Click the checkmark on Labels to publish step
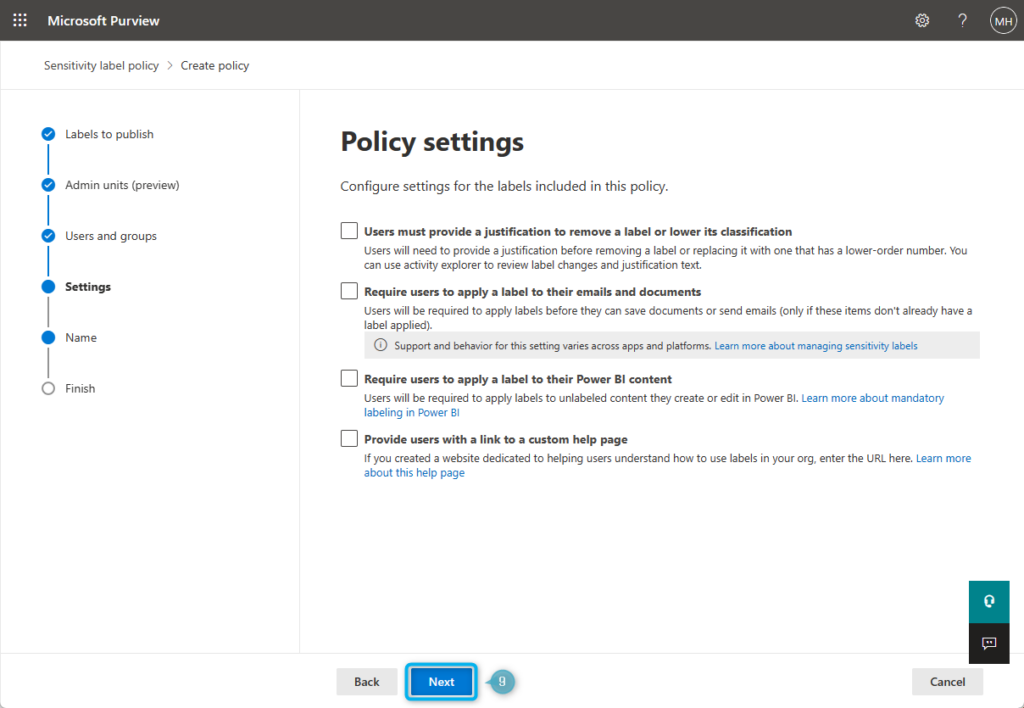The height and width of the screenshot is (708, 1024). [47, 133]
